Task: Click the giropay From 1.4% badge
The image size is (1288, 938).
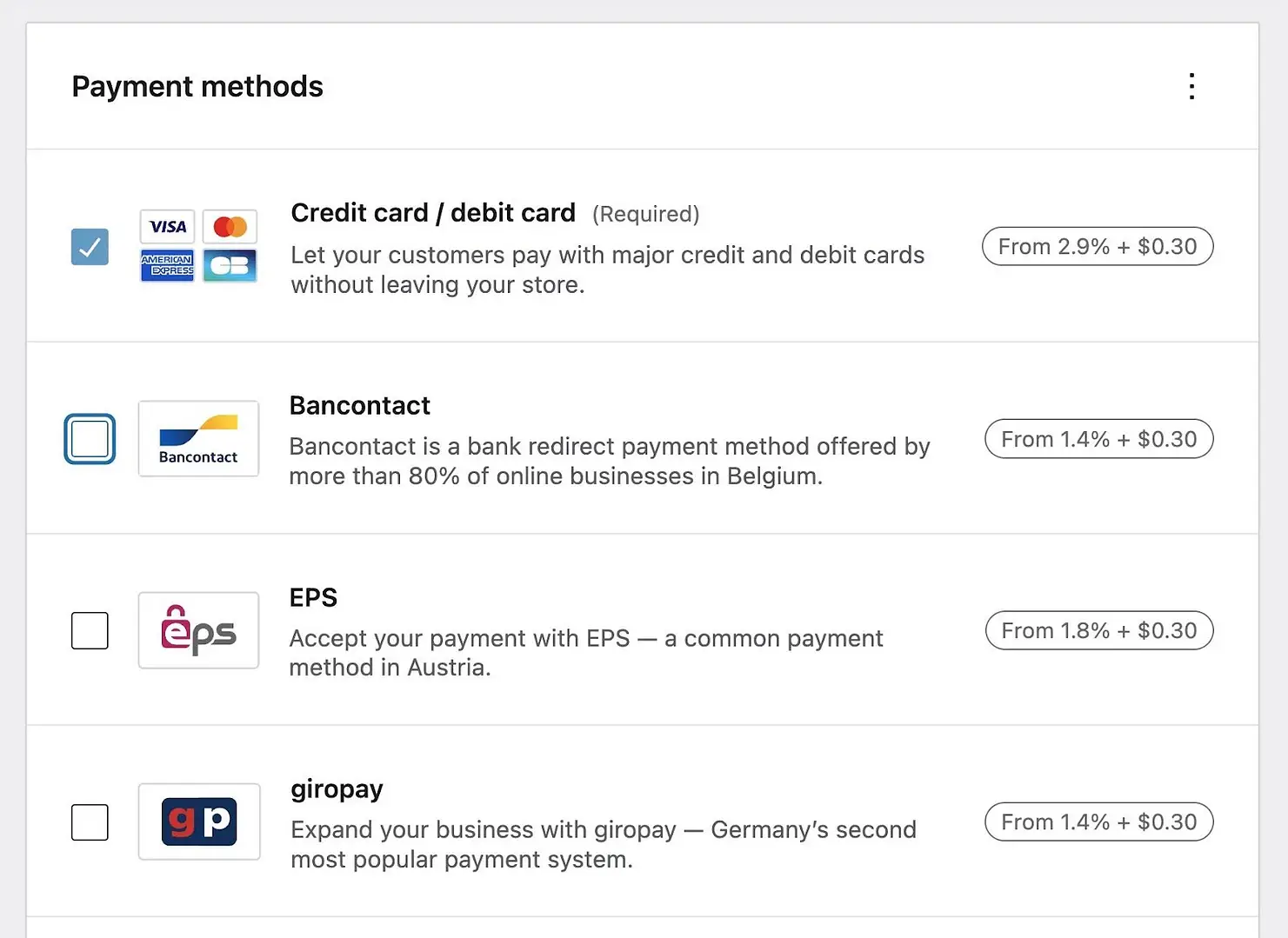Action: [1098, 822]
